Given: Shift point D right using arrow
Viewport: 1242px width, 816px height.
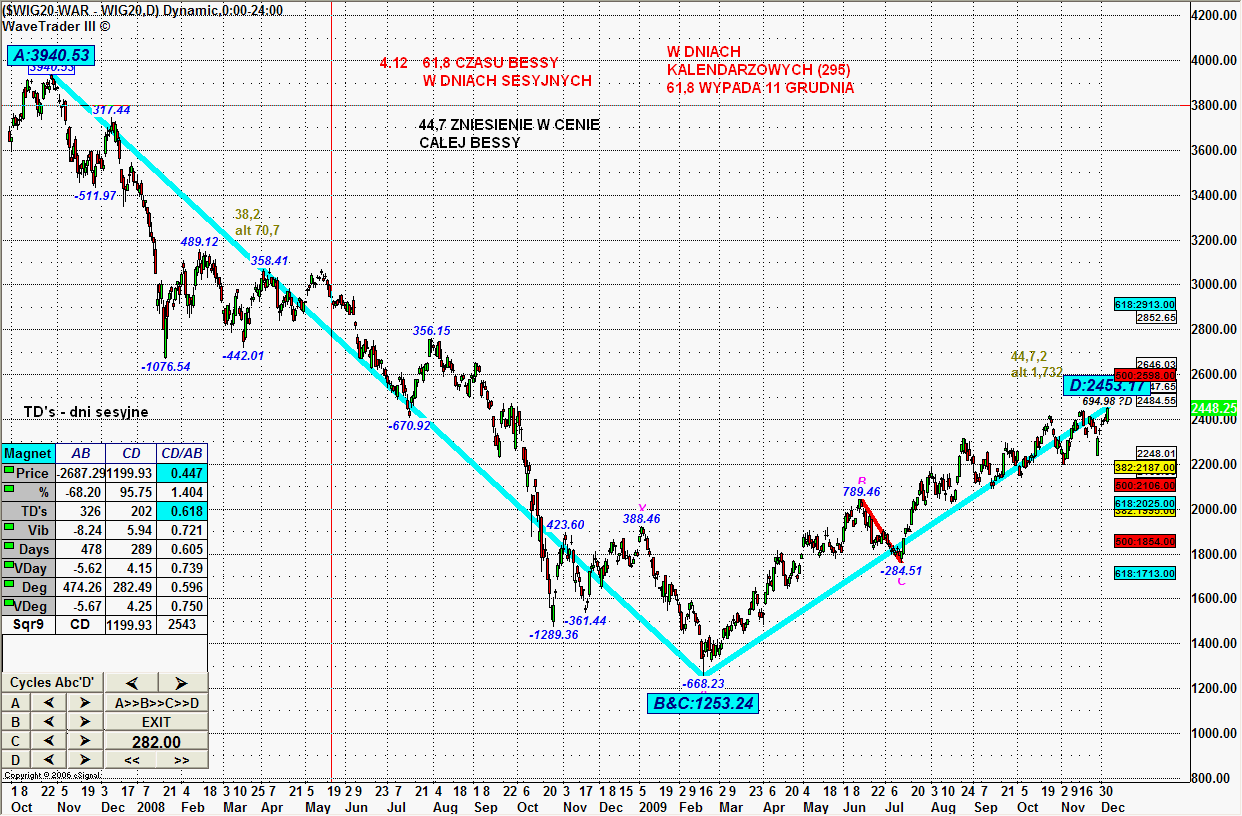Looking at the screenshot, I should click(x=85, y=760).
